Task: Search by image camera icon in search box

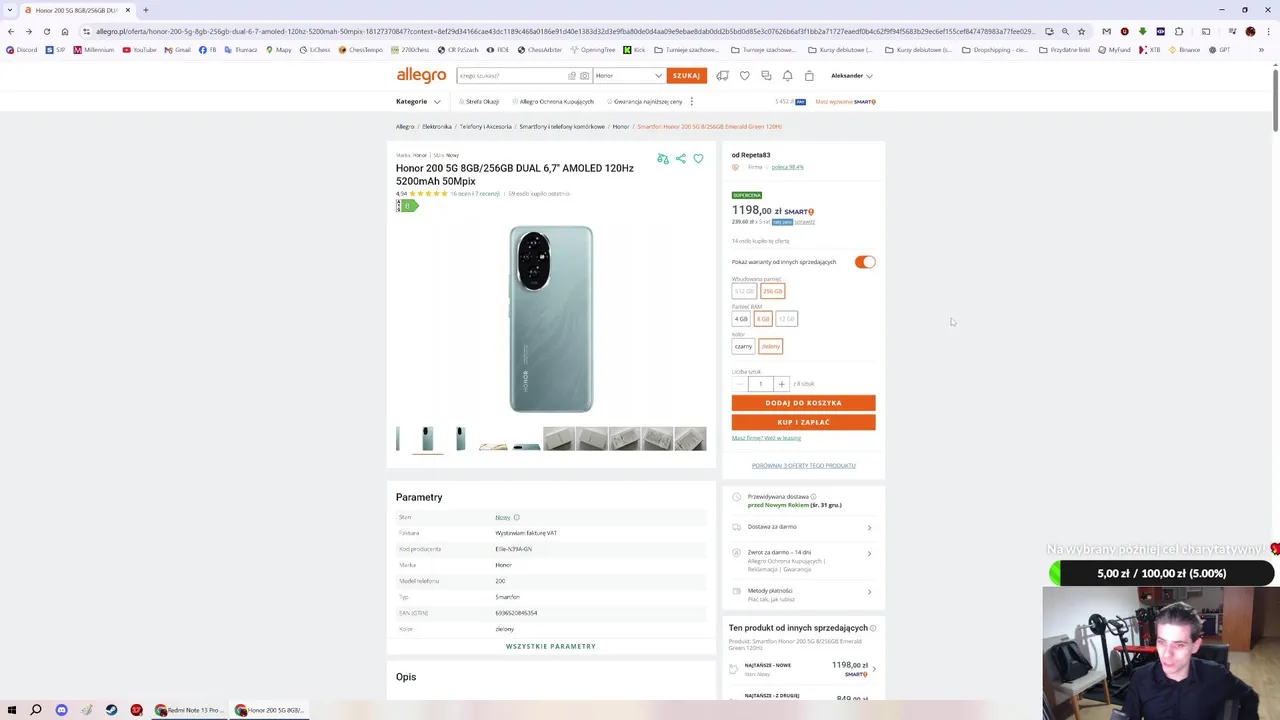Action: 585,76
